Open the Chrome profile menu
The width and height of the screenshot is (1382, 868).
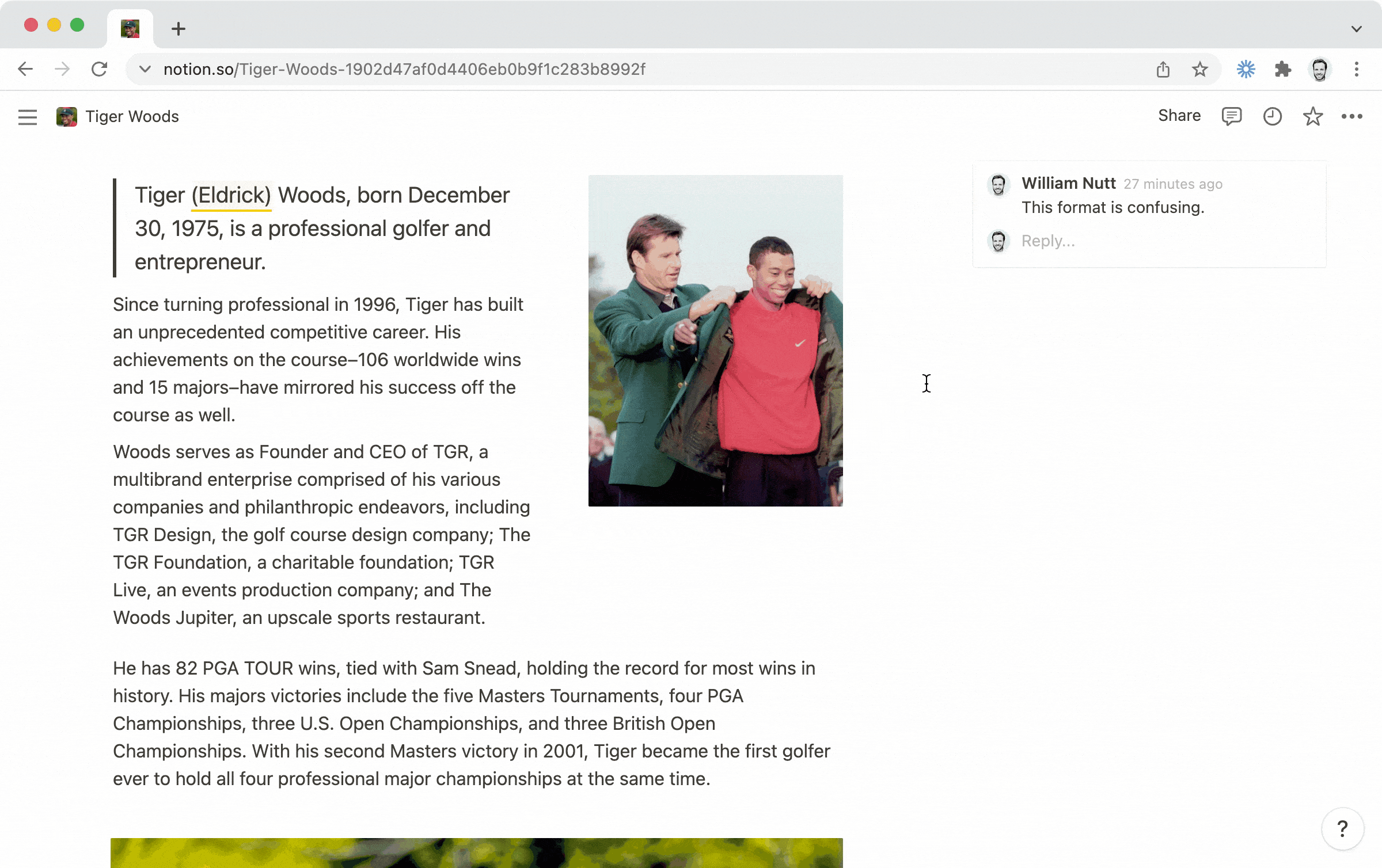[1319, 69]
